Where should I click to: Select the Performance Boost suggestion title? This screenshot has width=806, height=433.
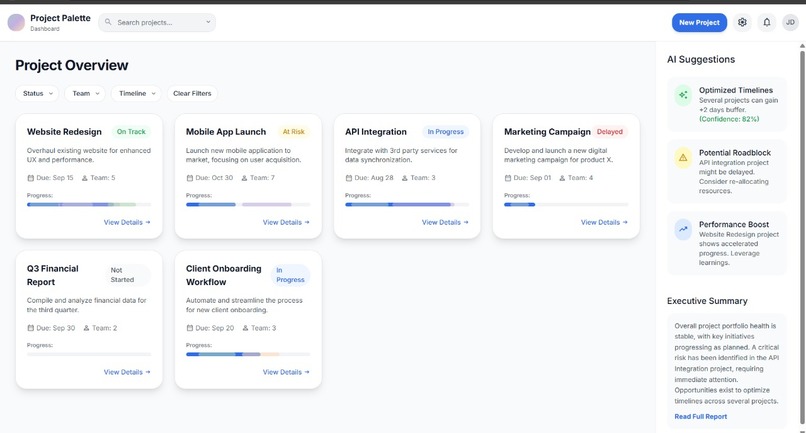(734, 224)
